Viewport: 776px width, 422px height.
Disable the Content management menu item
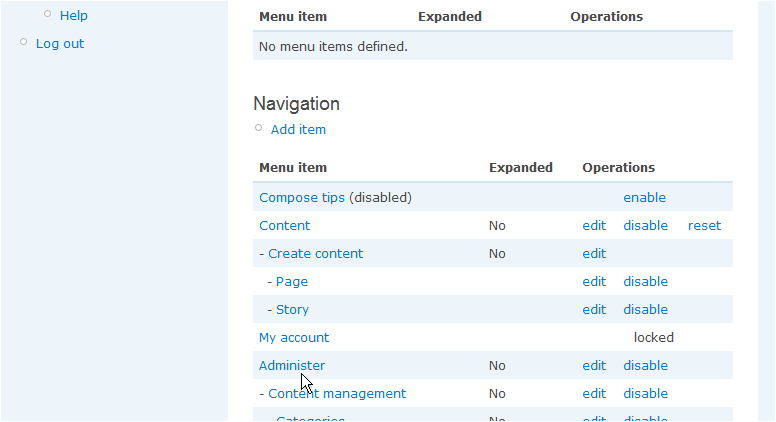tap(645, 393)
